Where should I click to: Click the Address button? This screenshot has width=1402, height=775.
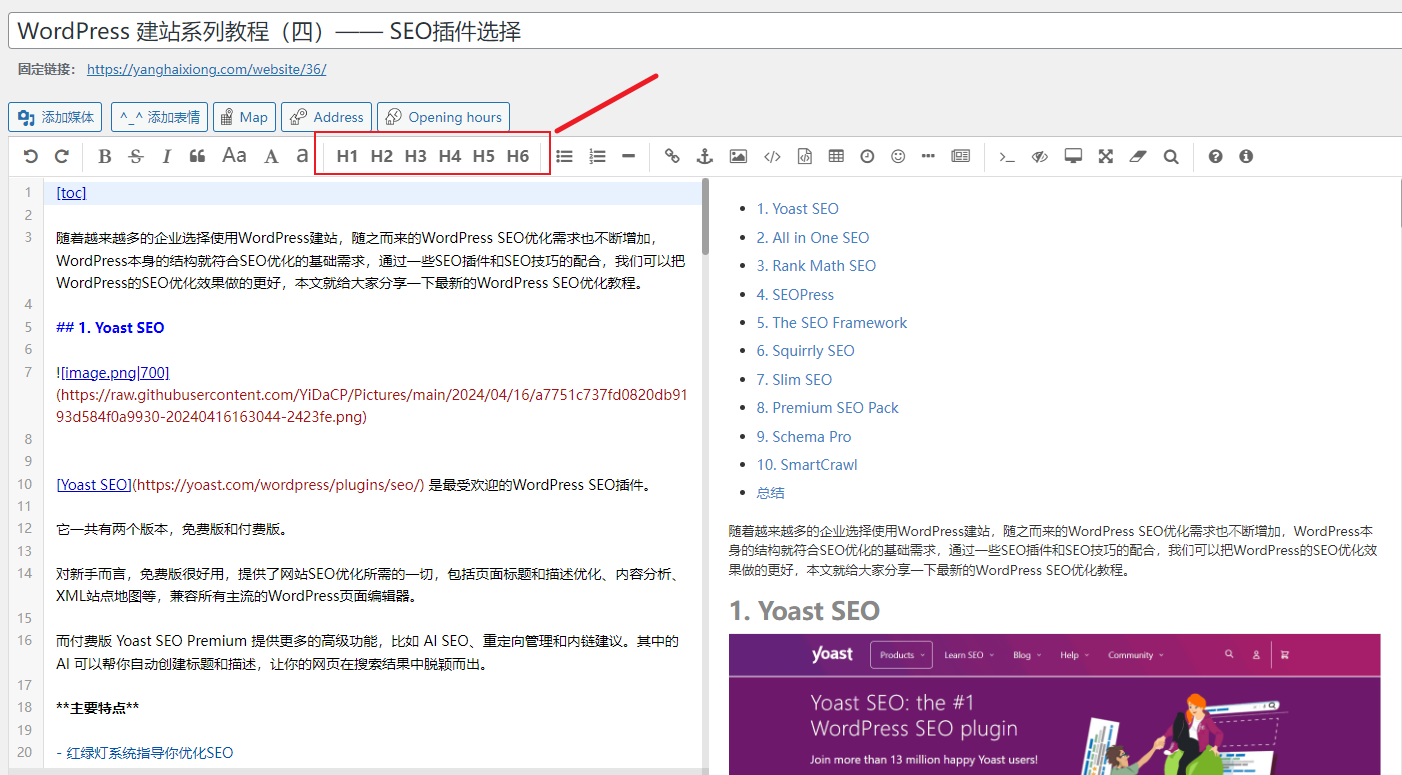(326, 117)
